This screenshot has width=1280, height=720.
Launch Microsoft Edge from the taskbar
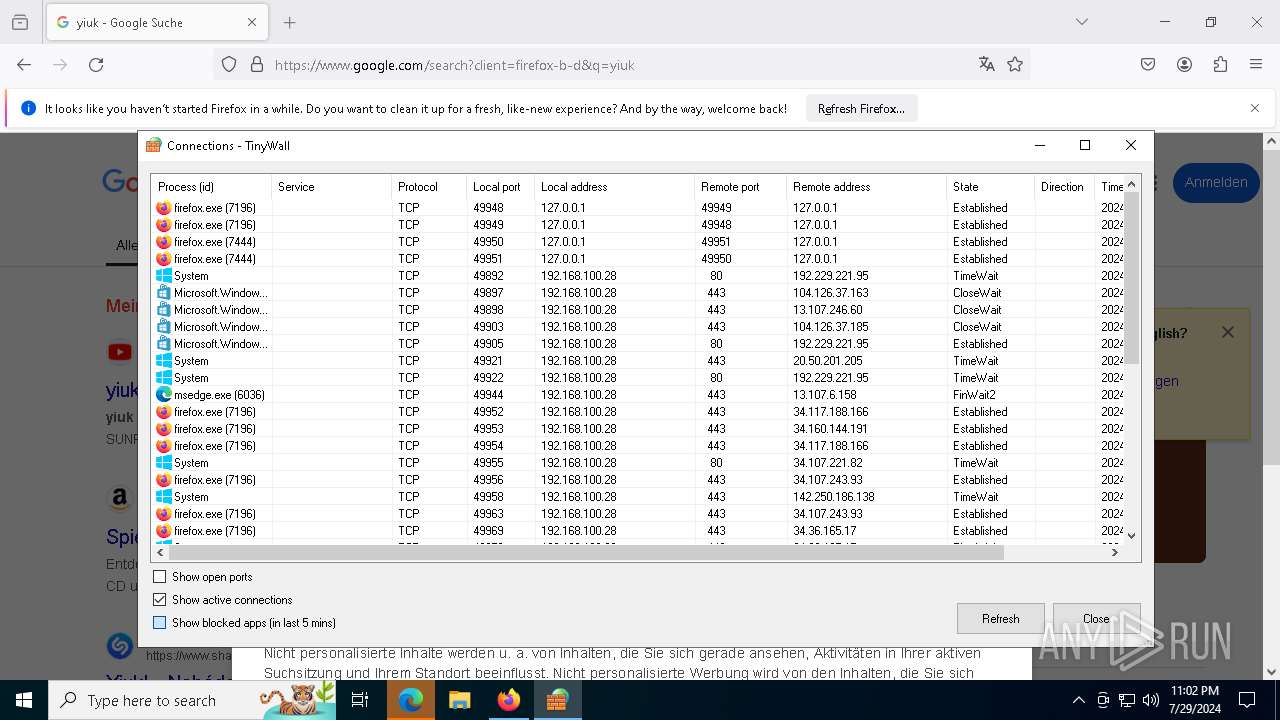click(411, 700)
